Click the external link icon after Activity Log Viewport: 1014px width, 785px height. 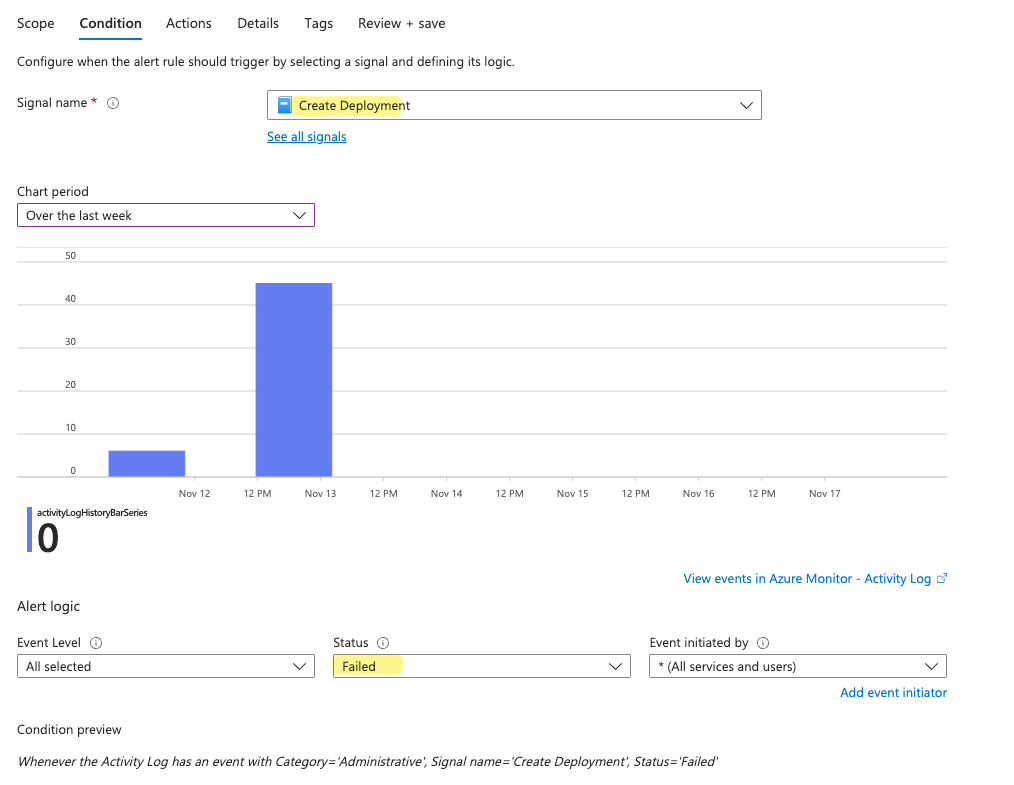click(942, 578)
